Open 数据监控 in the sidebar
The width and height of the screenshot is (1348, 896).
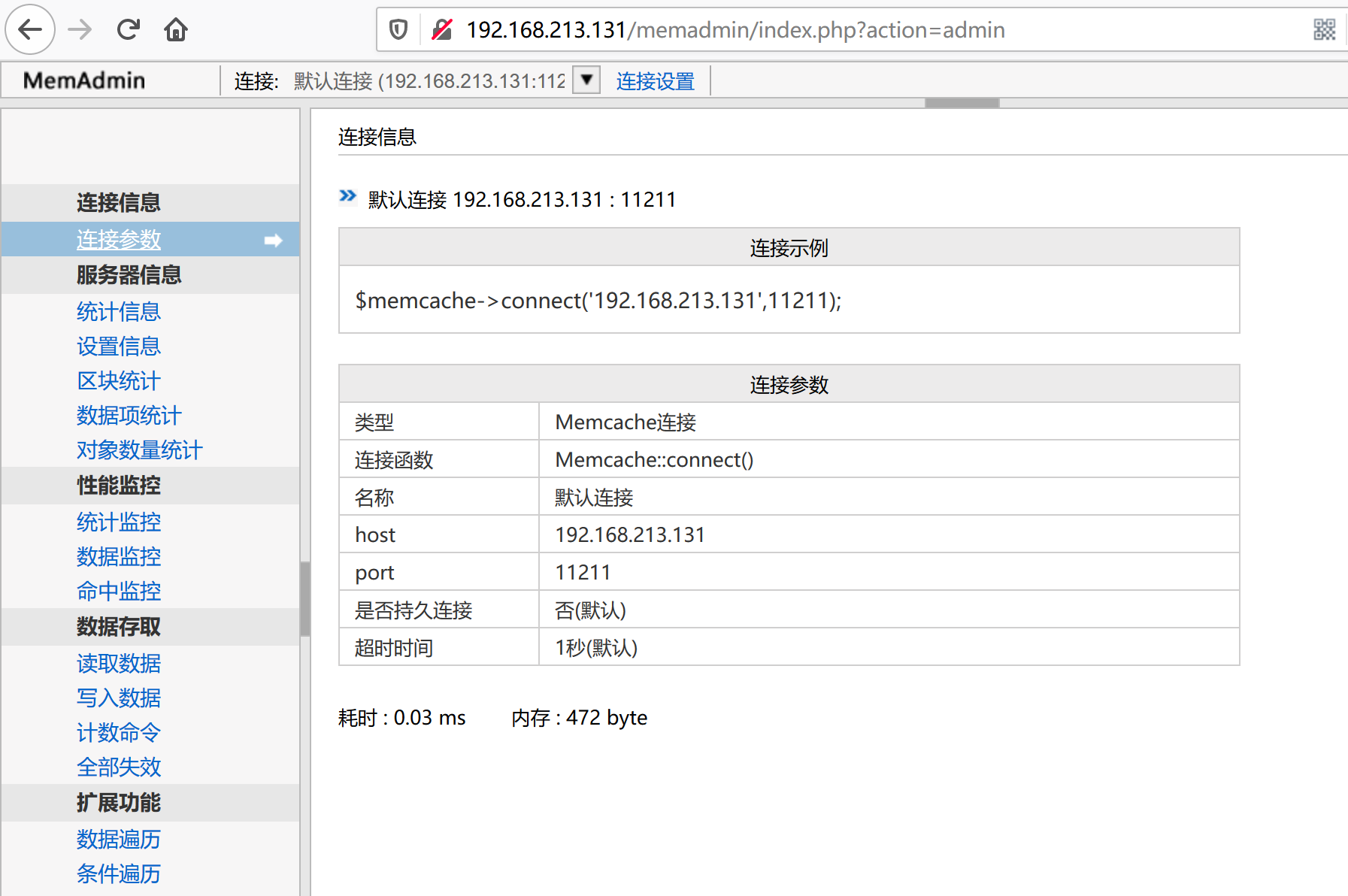119,557
